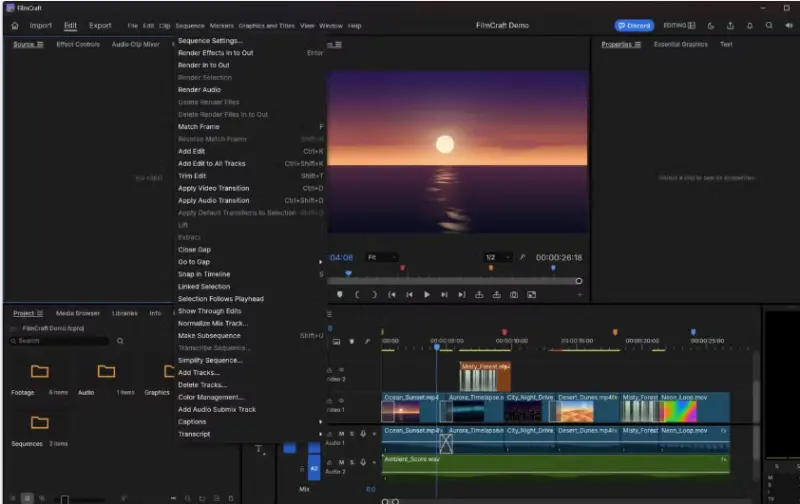The image size is (800, 504).
Task: Go to In point in the monitor
Action: pyautogui.click(x=392, y=294)
